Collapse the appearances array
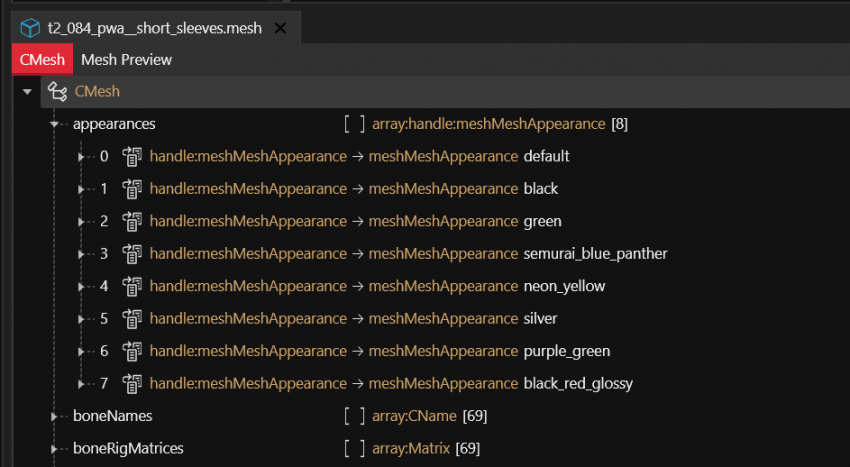 [x=55, y=124]
